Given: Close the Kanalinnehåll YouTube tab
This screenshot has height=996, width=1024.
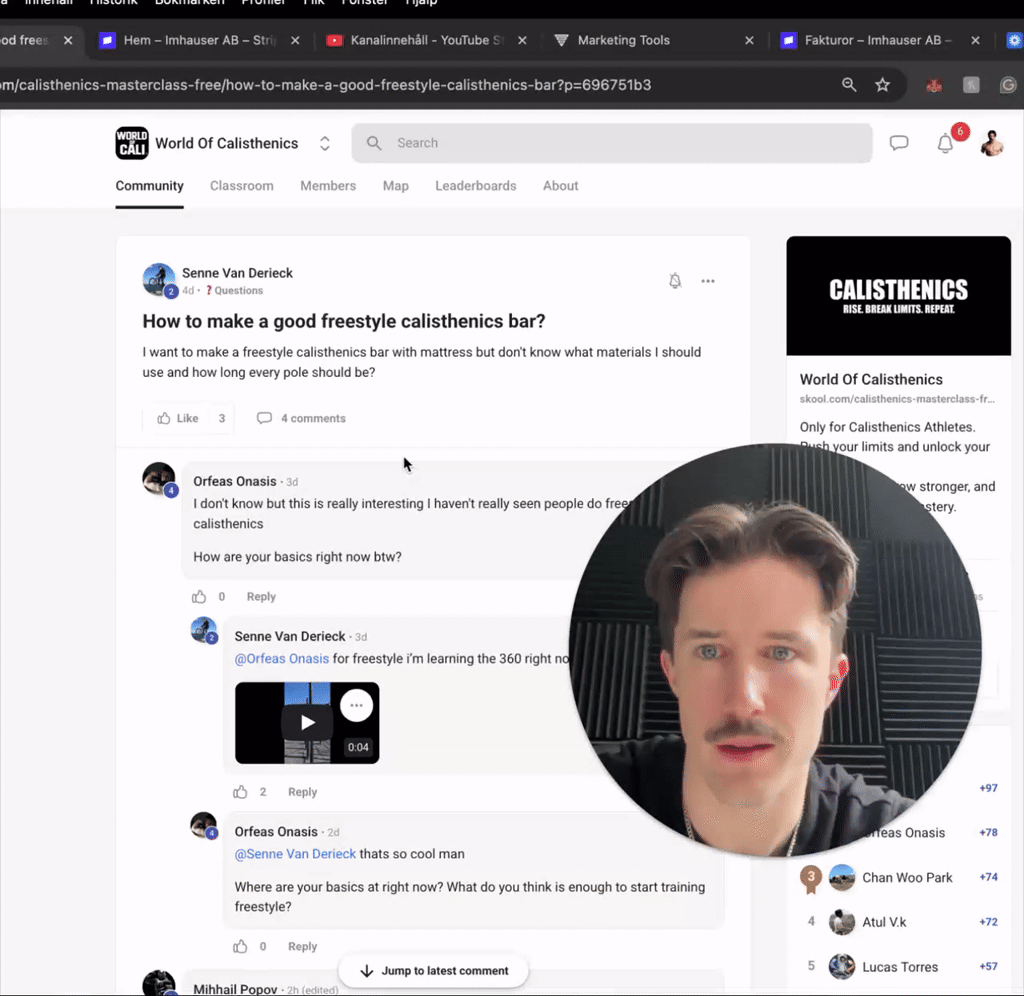Looking at the screenshot, I should pyautogui.click(x=522, y=40).
